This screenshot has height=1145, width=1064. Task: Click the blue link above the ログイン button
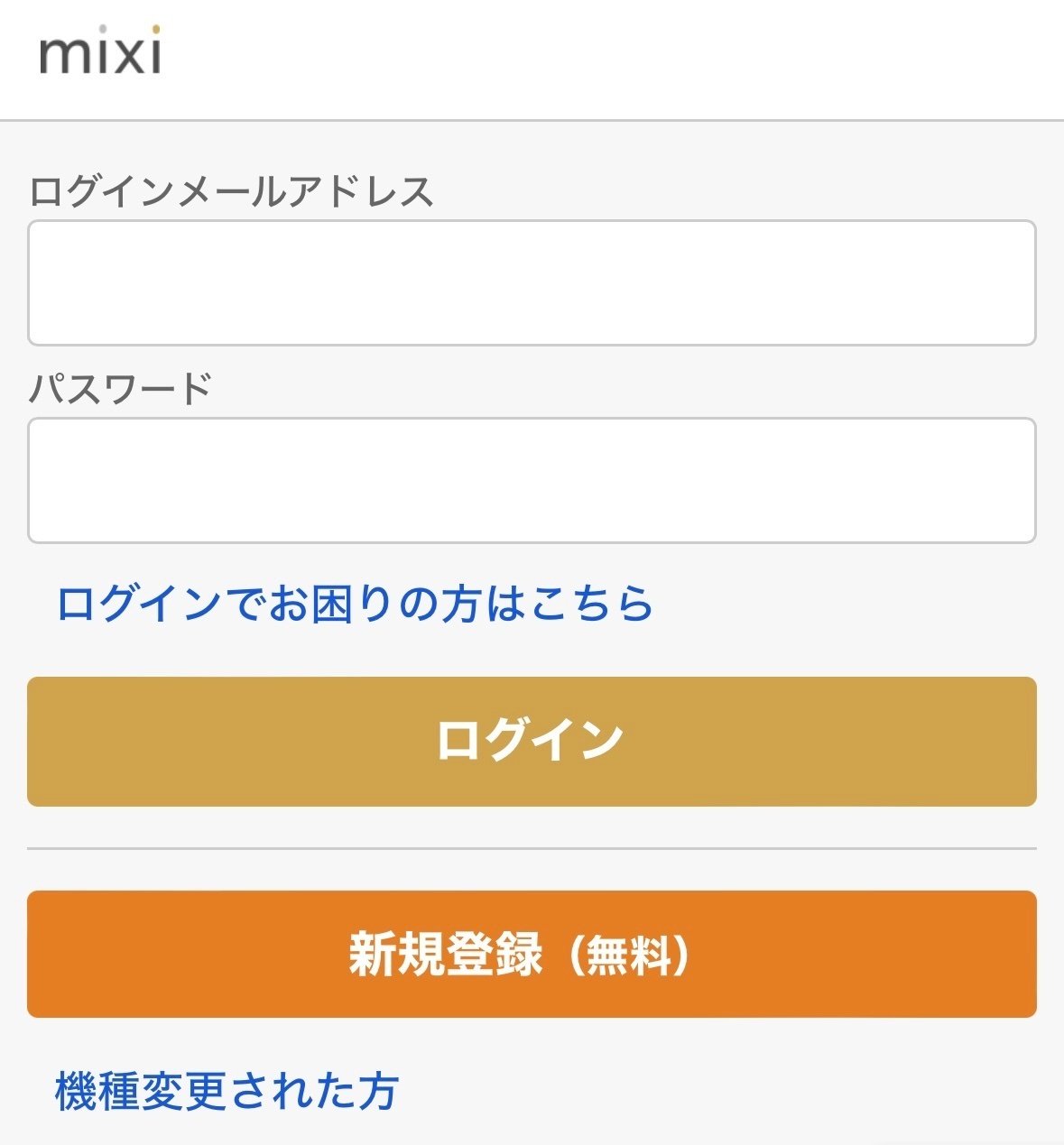pyautogui.click(x=355, y=603)
